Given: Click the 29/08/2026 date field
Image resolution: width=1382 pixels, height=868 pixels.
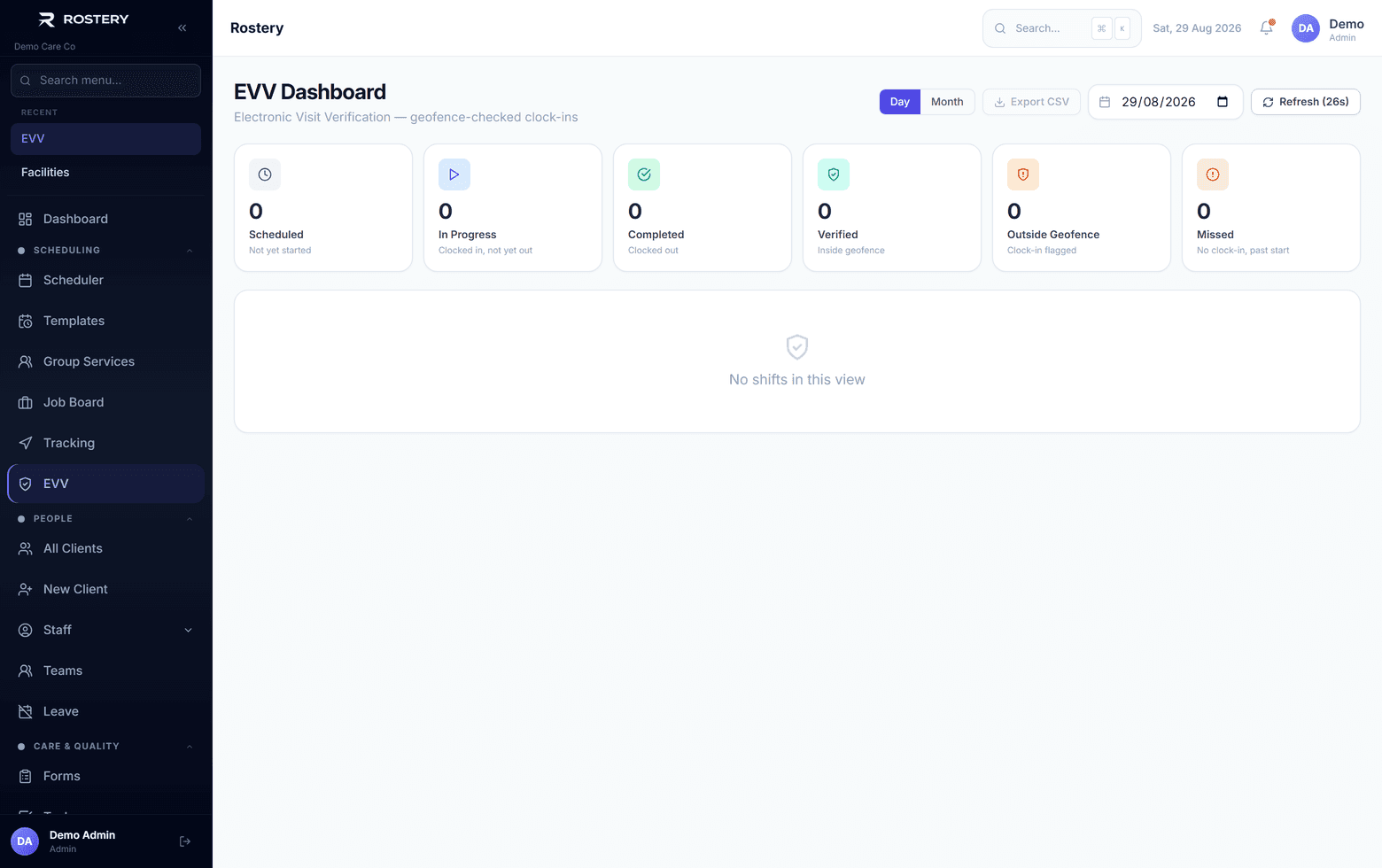Looking at the screenshot, I should point(1166,102).
